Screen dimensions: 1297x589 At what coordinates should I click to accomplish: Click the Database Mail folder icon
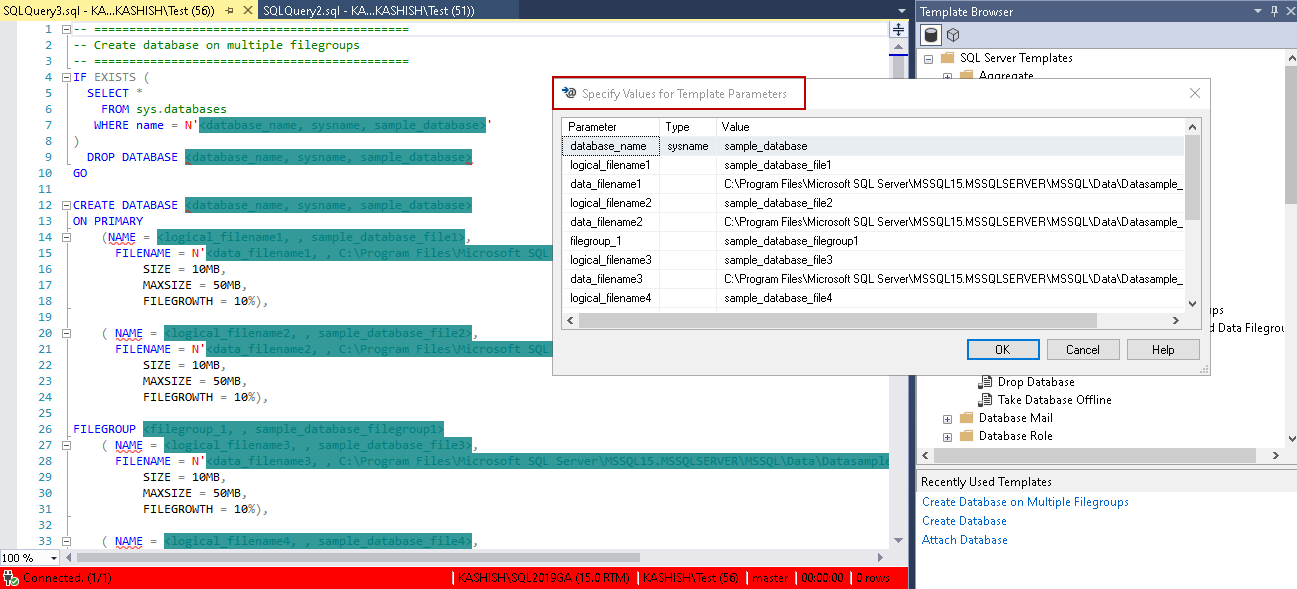[966, 418]
